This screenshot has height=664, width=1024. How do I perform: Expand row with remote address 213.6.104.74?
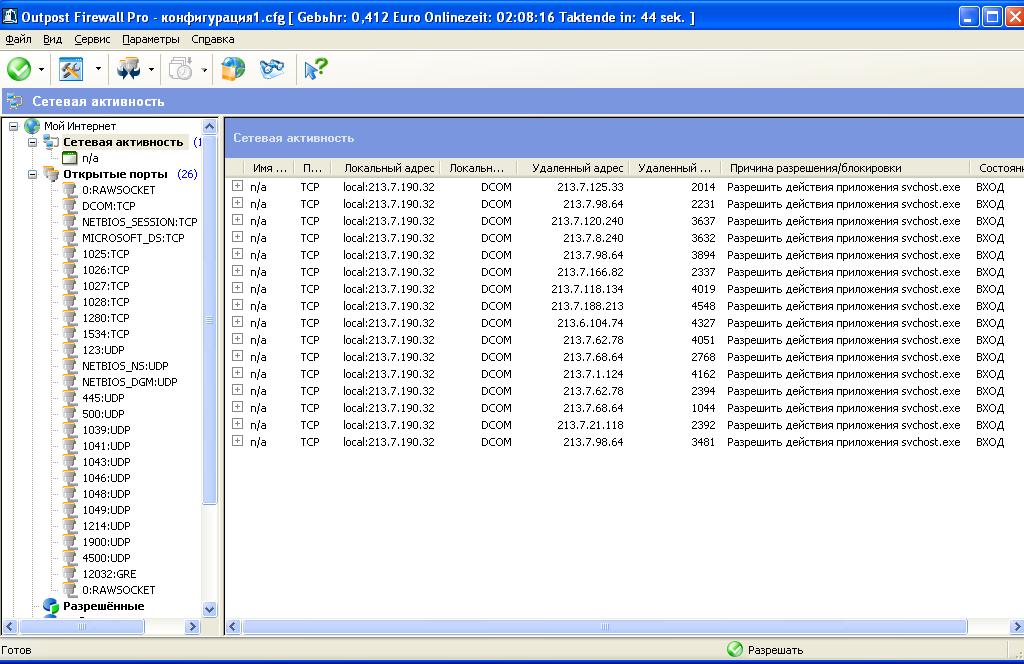237,322
